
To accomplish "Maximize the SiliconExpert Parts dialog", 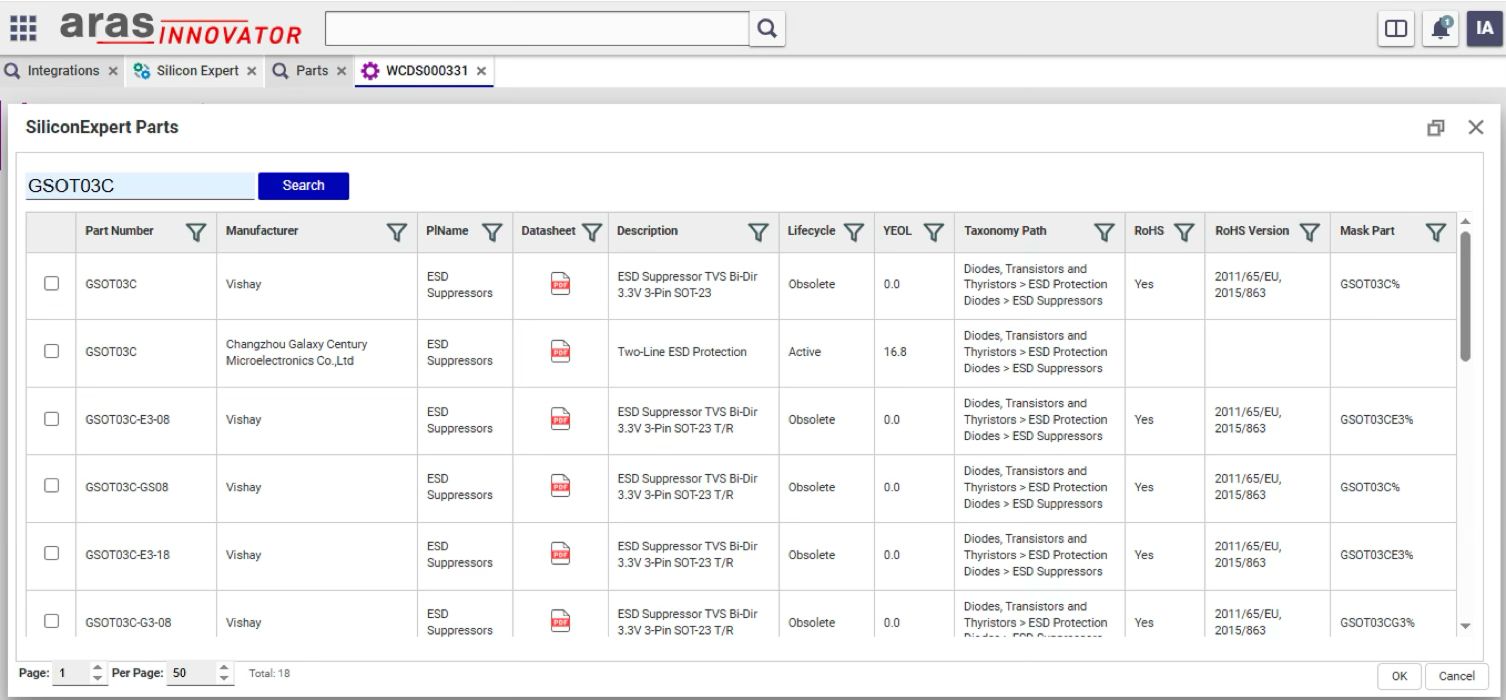I will 1436,128.
